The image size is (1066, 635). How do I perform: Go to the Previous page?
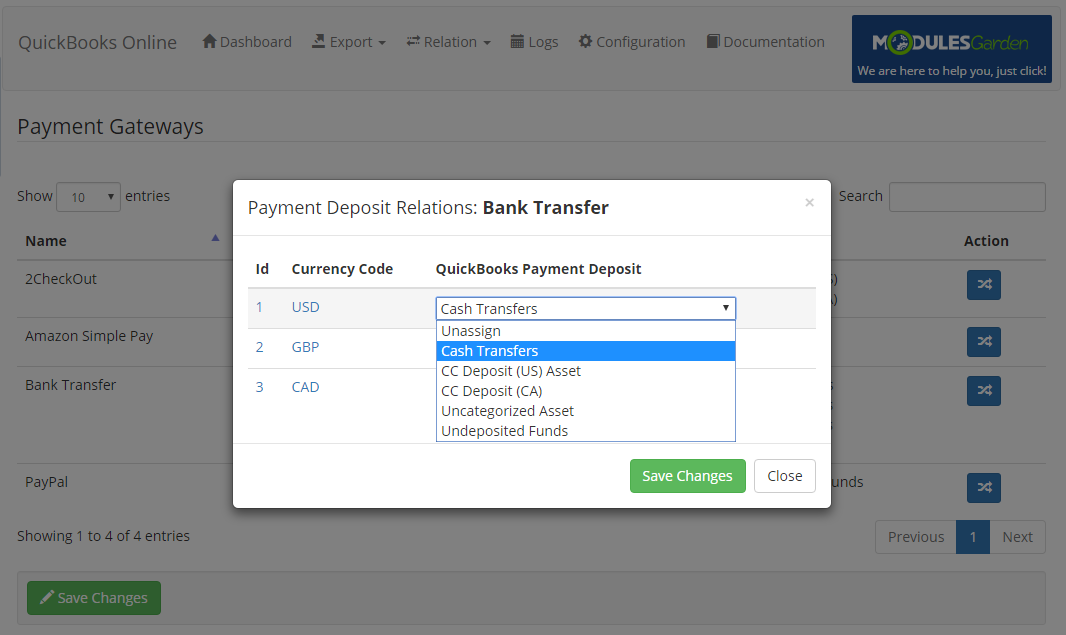(916, 537)
